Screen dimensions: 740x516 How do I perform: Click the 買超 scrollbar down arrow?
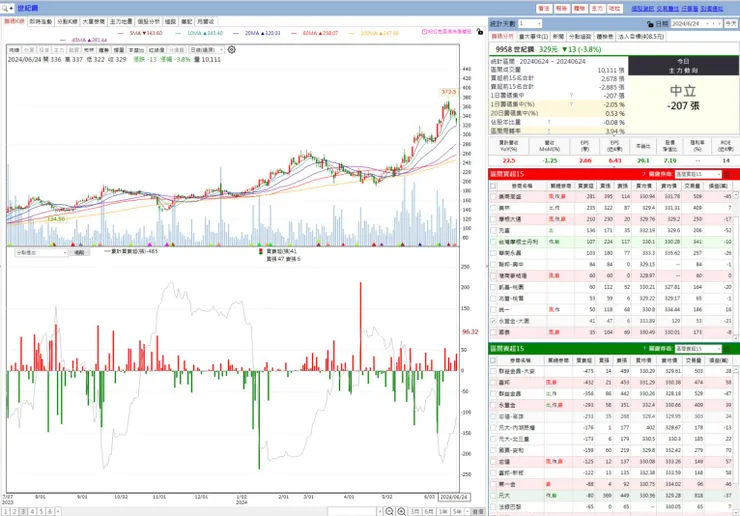pyautogui.click(x=735, y=338)
